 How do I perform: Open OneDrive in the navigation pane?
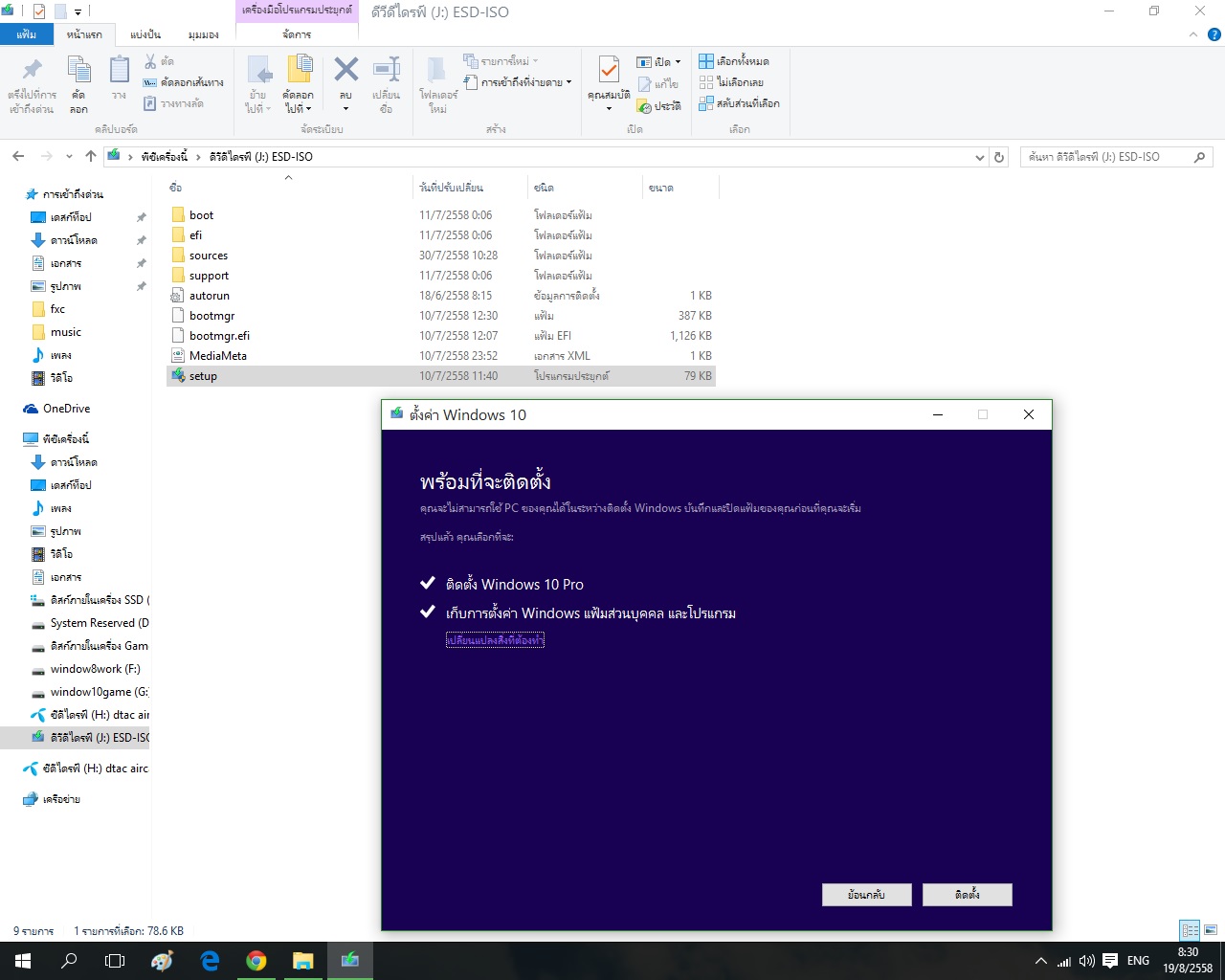66,409
